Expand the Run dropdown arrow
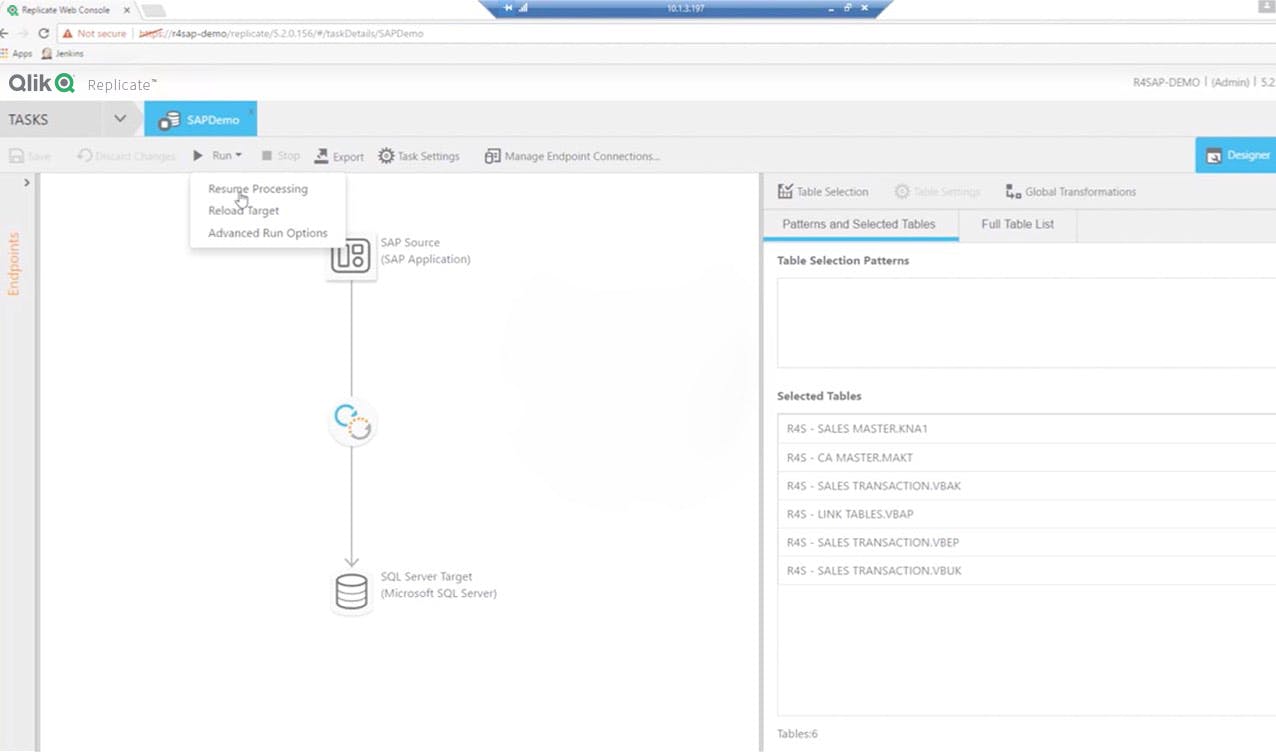Image resolution: width=1276 pixels, height=752 pixels. [x=238, y=155]
